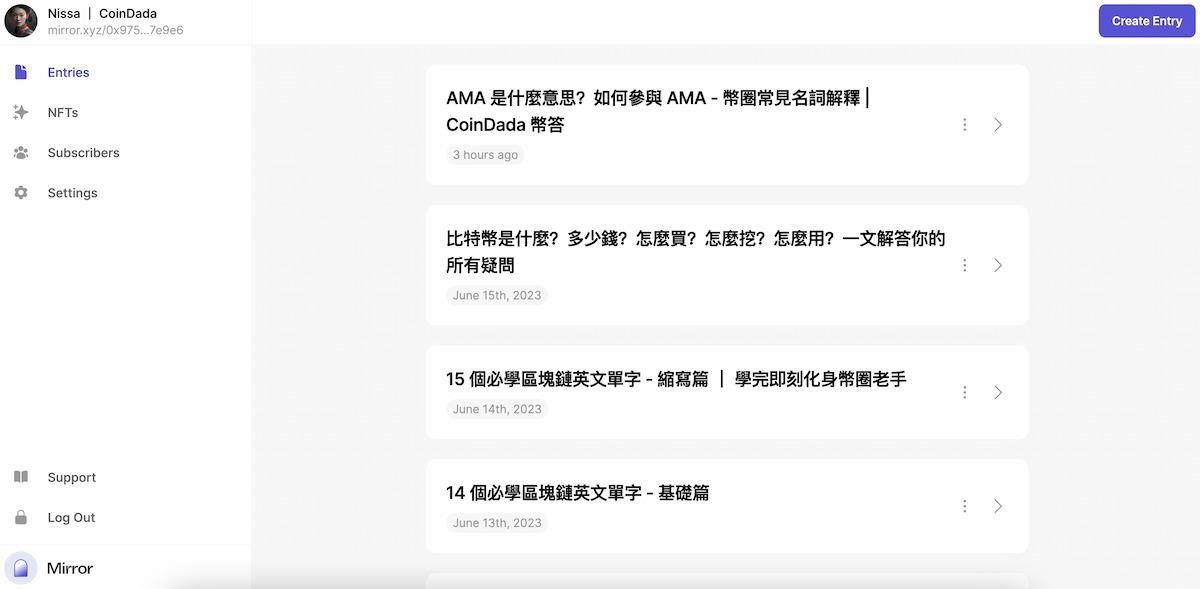Switch to the NFTs section
Screen dimensions: 1200x589
point(62,112)
